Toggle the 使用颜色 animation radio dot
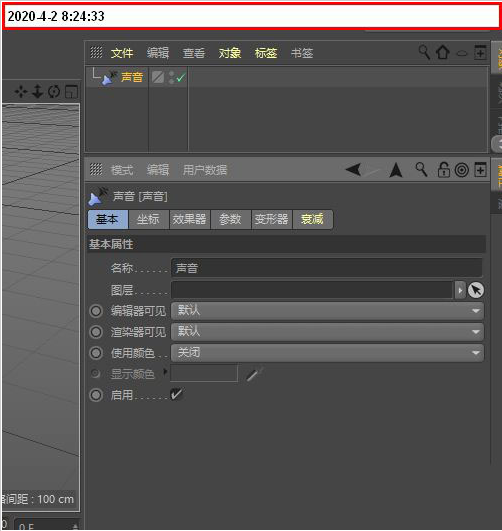The height and width of the screenshot is (531, 502). [x=96, y=353]
